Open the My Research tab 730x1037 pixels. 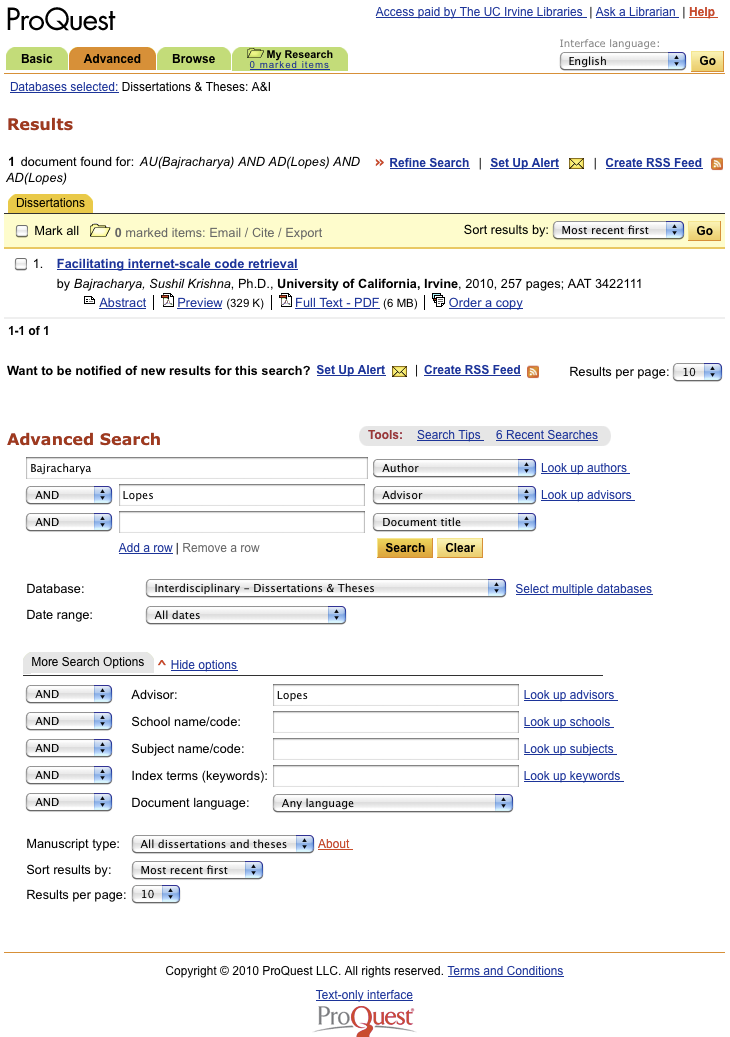290,59
